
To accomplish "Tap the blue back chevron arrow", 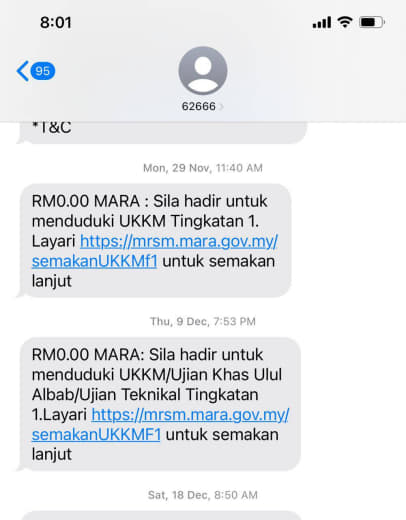I will [23, 71].
